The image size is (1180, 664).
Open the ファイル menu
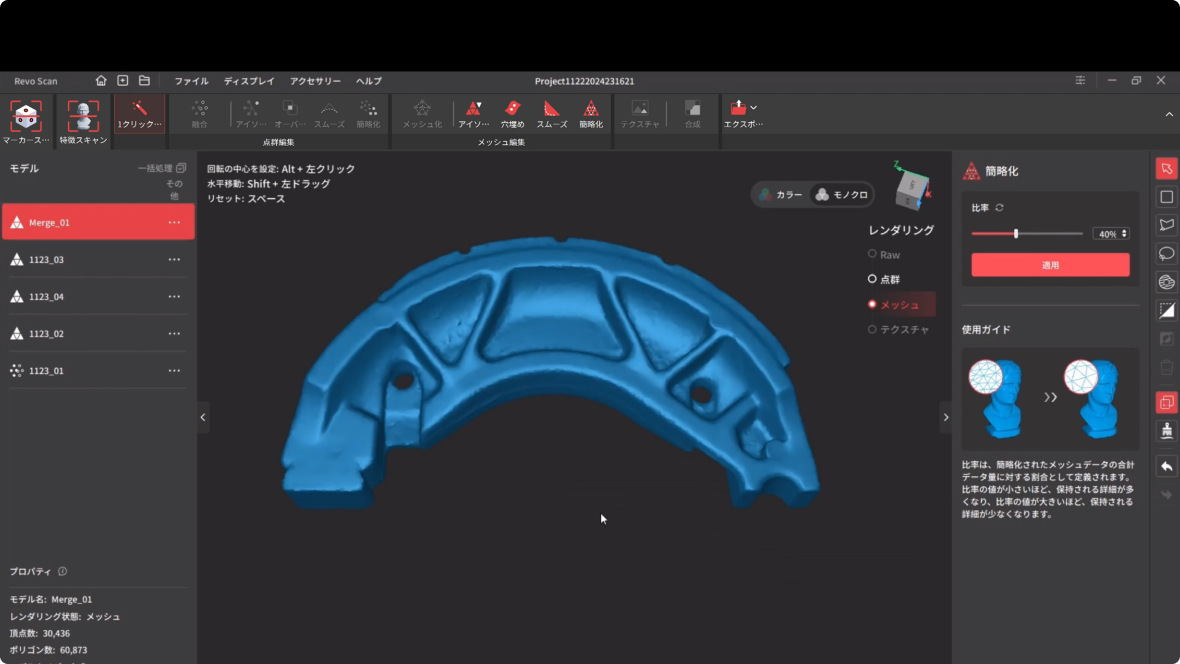click(x=191, y=81)
